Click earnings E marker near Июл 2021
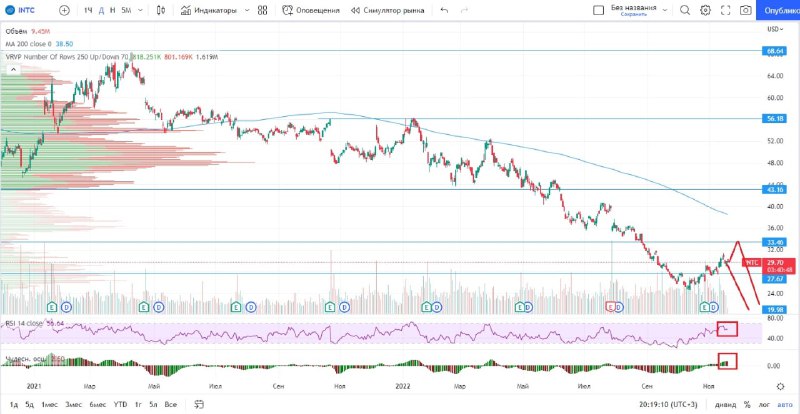This screenshot has width=800, height=414. click(x=236, y=307)
